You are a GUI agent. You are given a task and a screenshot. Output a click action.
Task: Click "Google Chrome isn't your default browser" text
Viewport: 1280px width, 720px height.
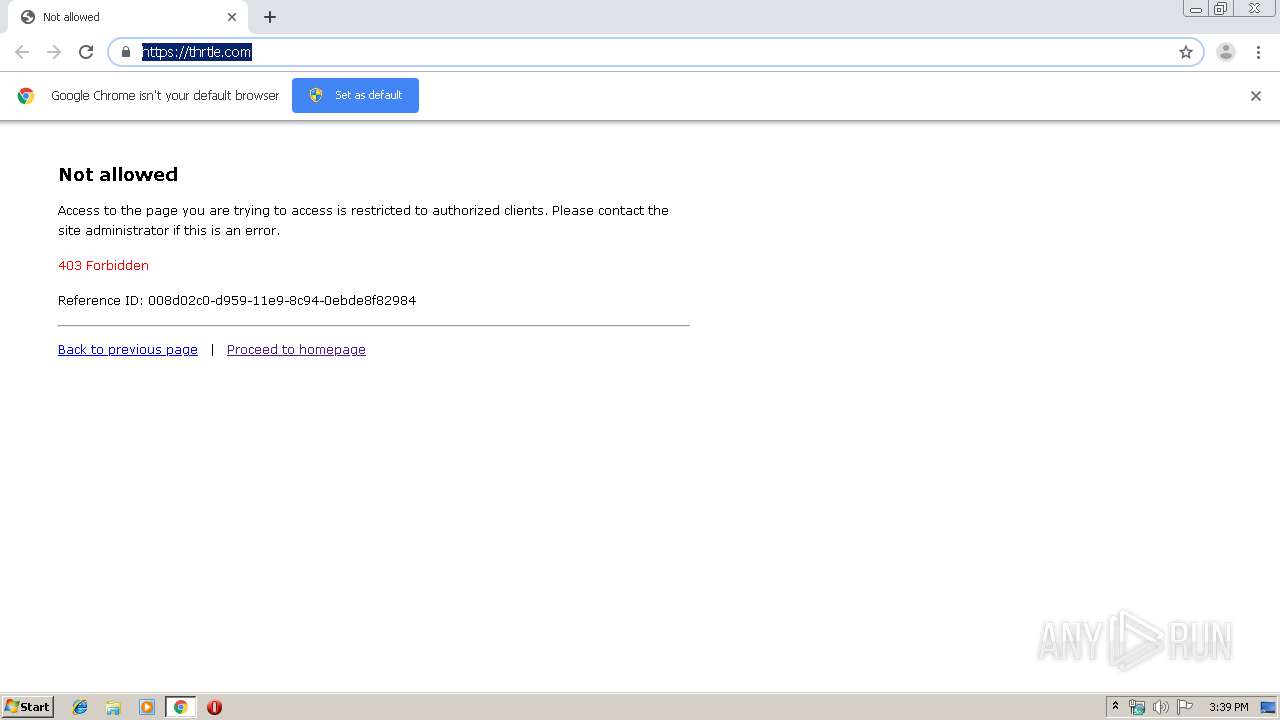[165, 96]
